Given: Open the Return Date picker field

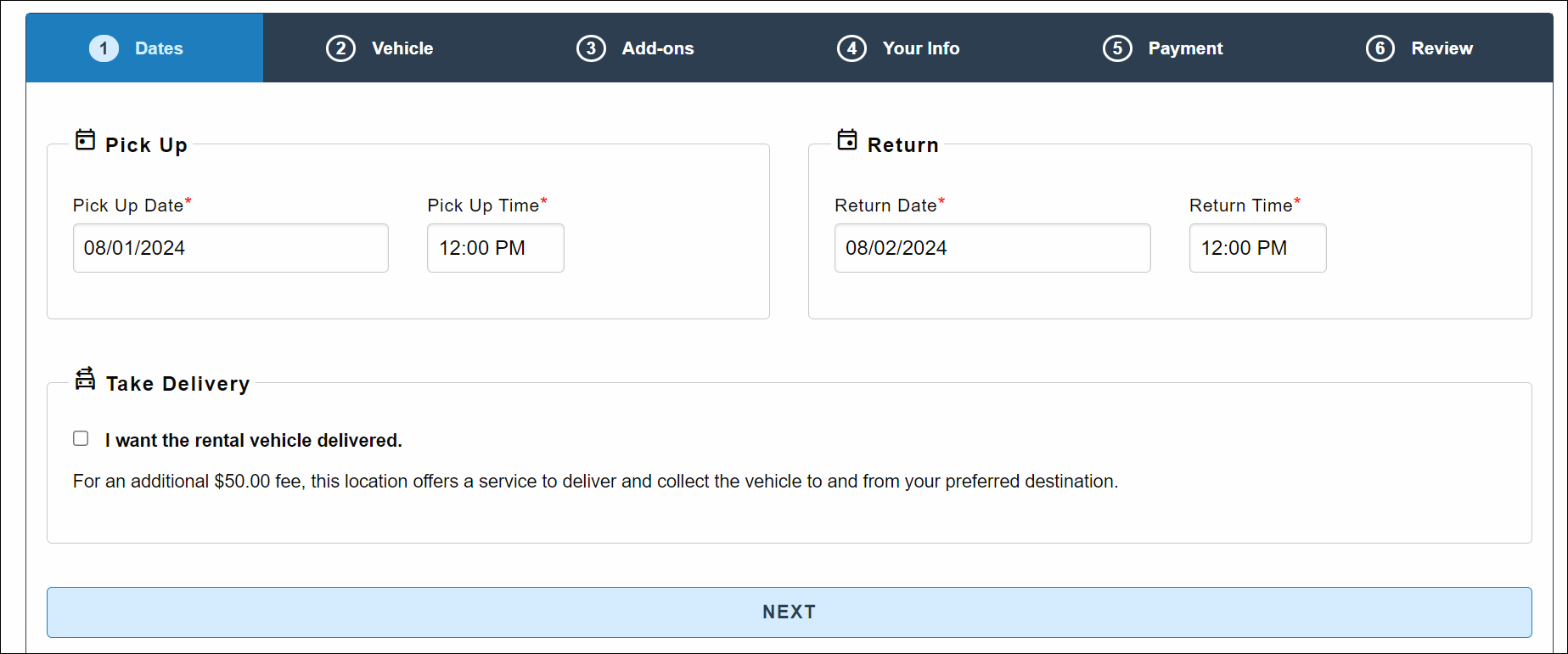Looking at the screenshot, I should (992, 248).
